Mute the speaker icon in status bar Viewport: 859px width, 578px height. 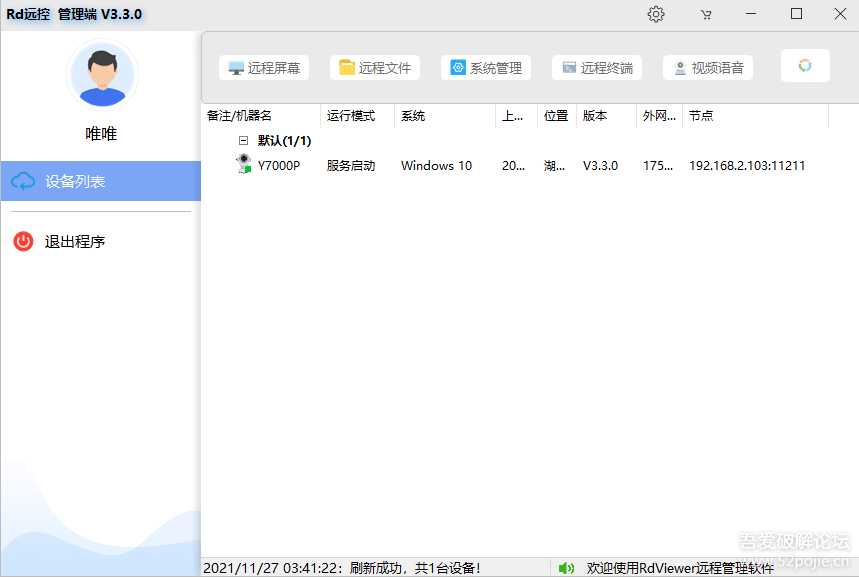coord(568,567)
